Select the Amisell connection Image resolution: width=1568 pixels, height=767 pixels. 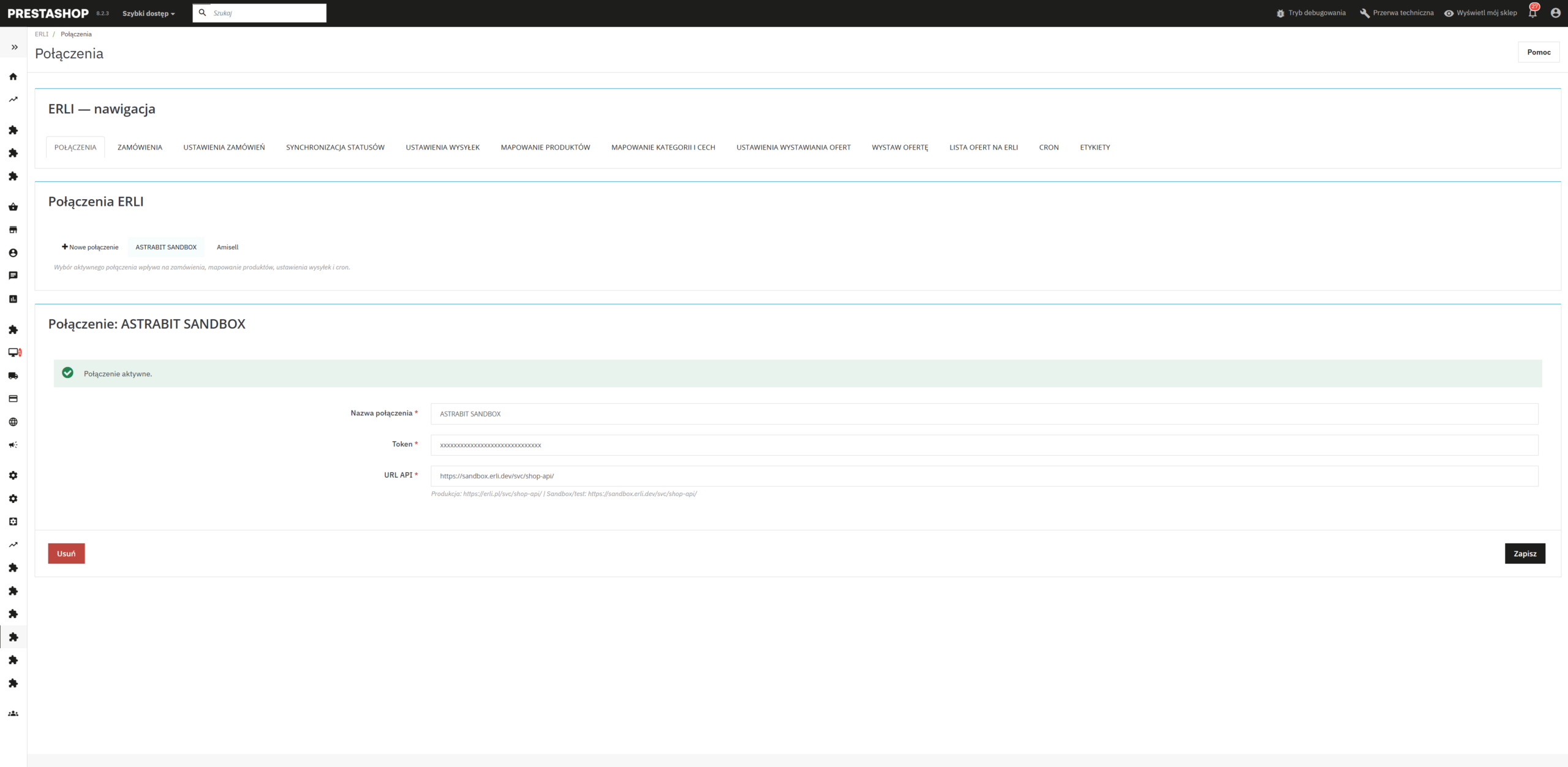[x=227, y=247]
